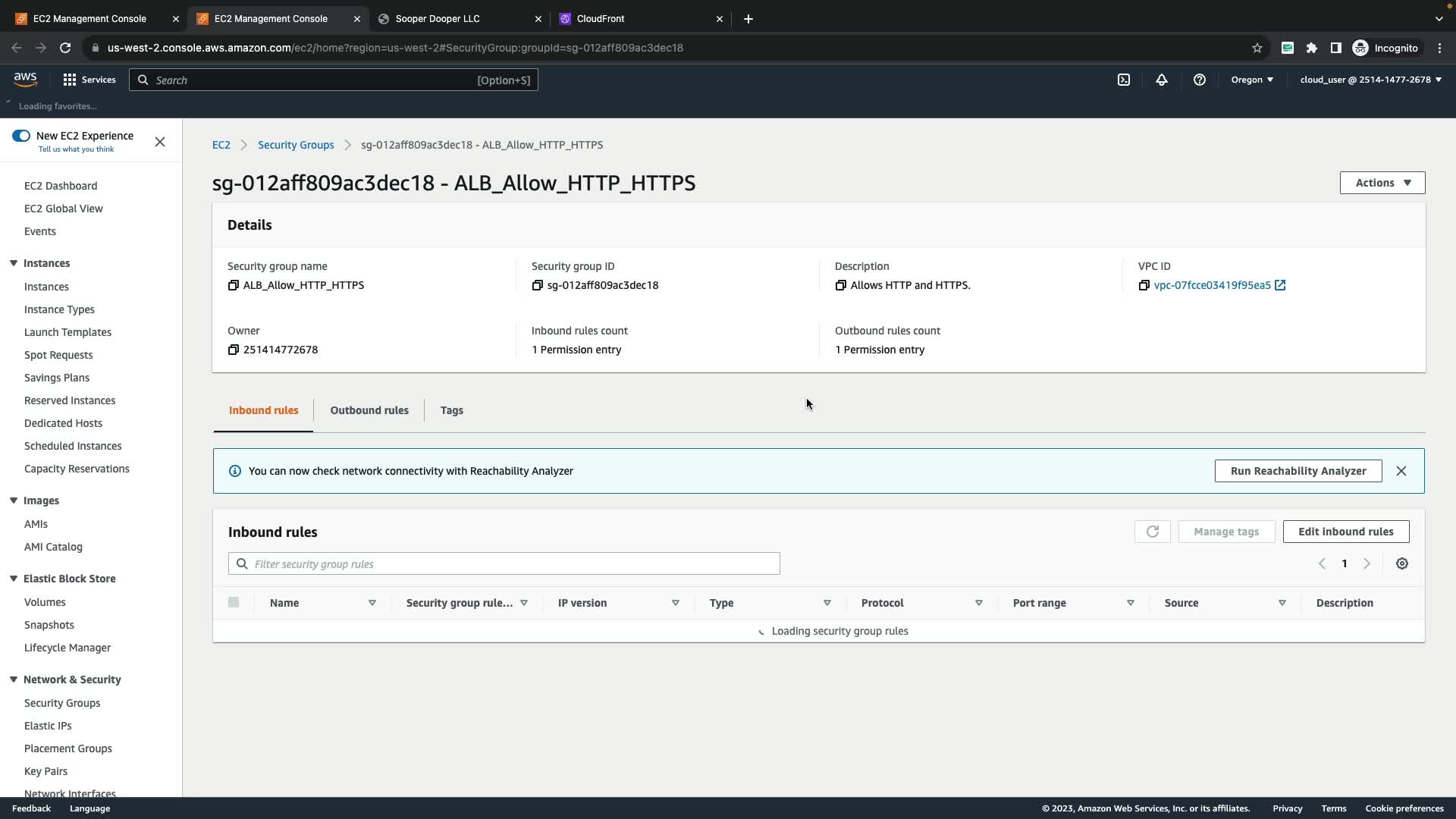Viewport: 1456px width, 819px height.
Task: Check the select-all rules checkbox
Action: point(234,602)
